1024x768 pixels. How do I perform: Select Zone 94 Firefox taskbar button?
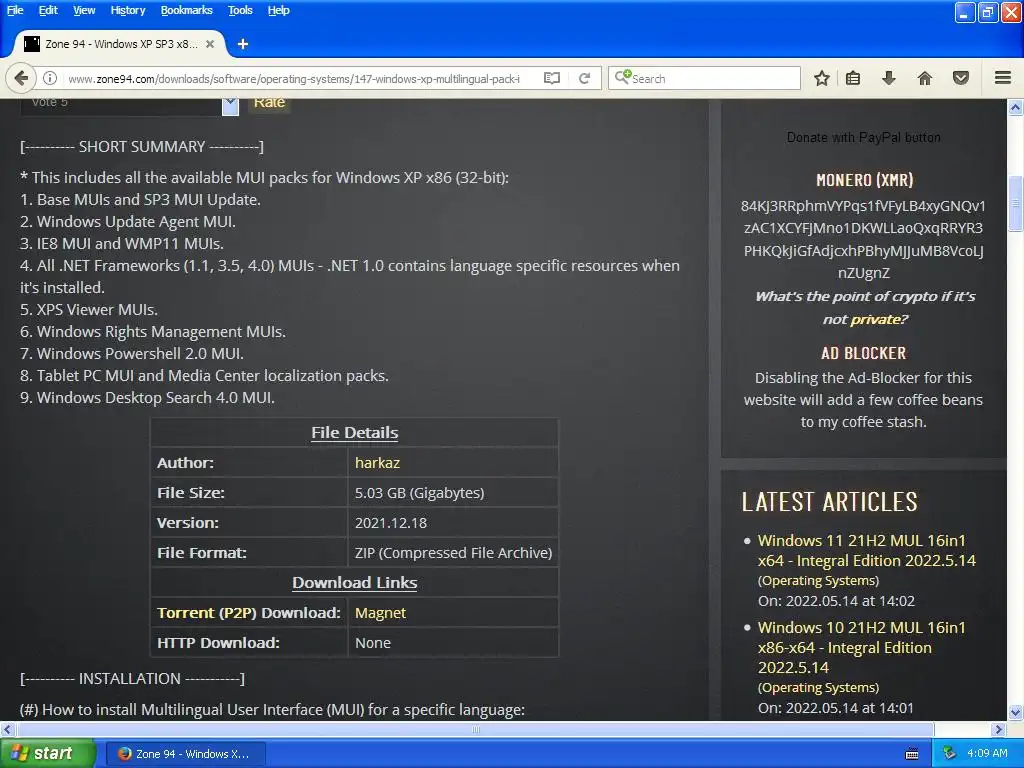coord(185,754)
